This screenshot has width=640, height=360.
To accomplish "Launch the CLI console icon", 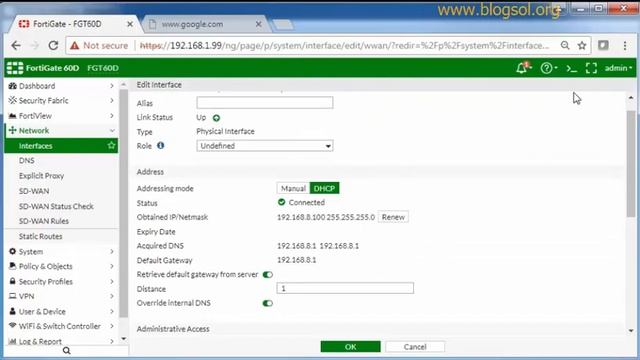I will (571, 68).
